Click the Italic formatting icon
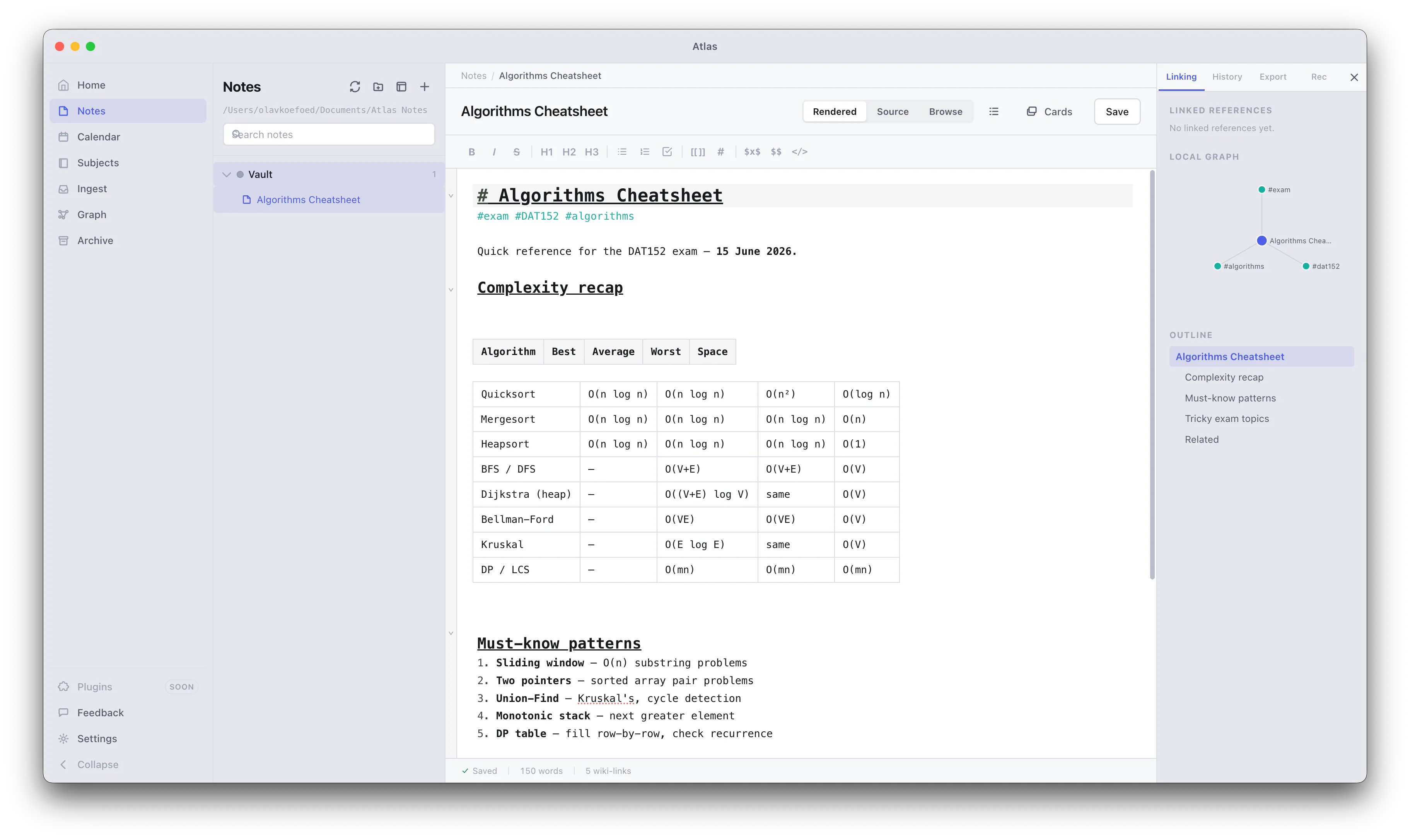This screenshot has width=1410, height=840. tap(494, 152)
